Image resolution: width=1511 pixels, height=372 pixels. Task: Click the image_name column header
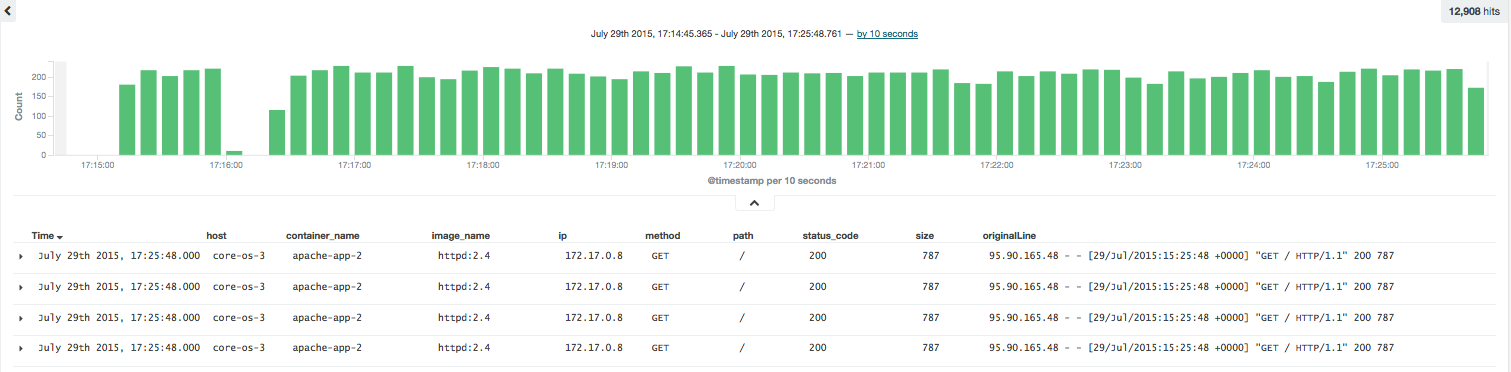point(460,236)
